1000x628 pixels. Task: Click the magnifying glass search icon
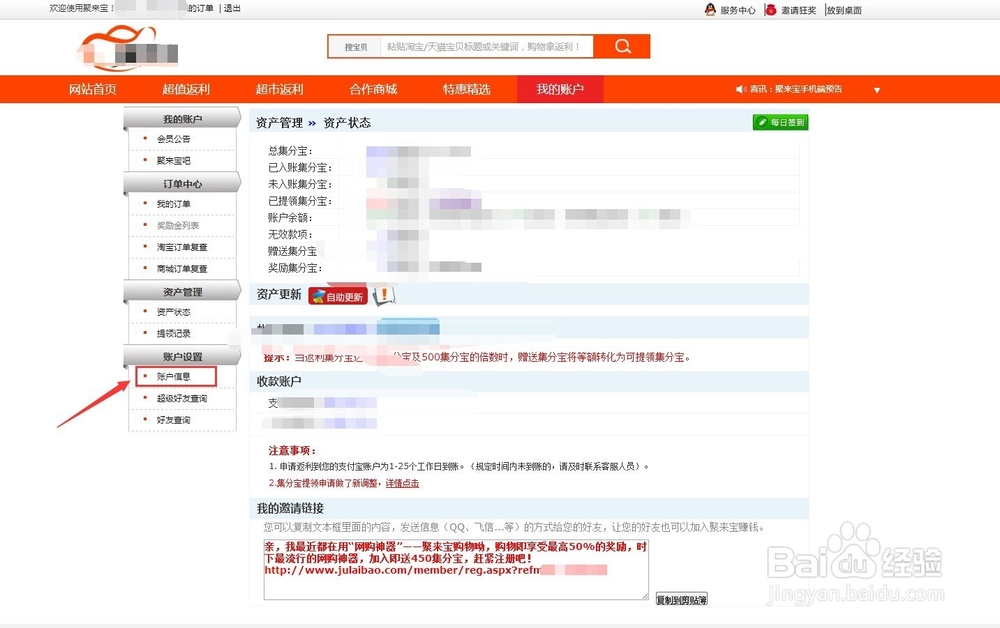pyautogui.click(x=622, y=46)
